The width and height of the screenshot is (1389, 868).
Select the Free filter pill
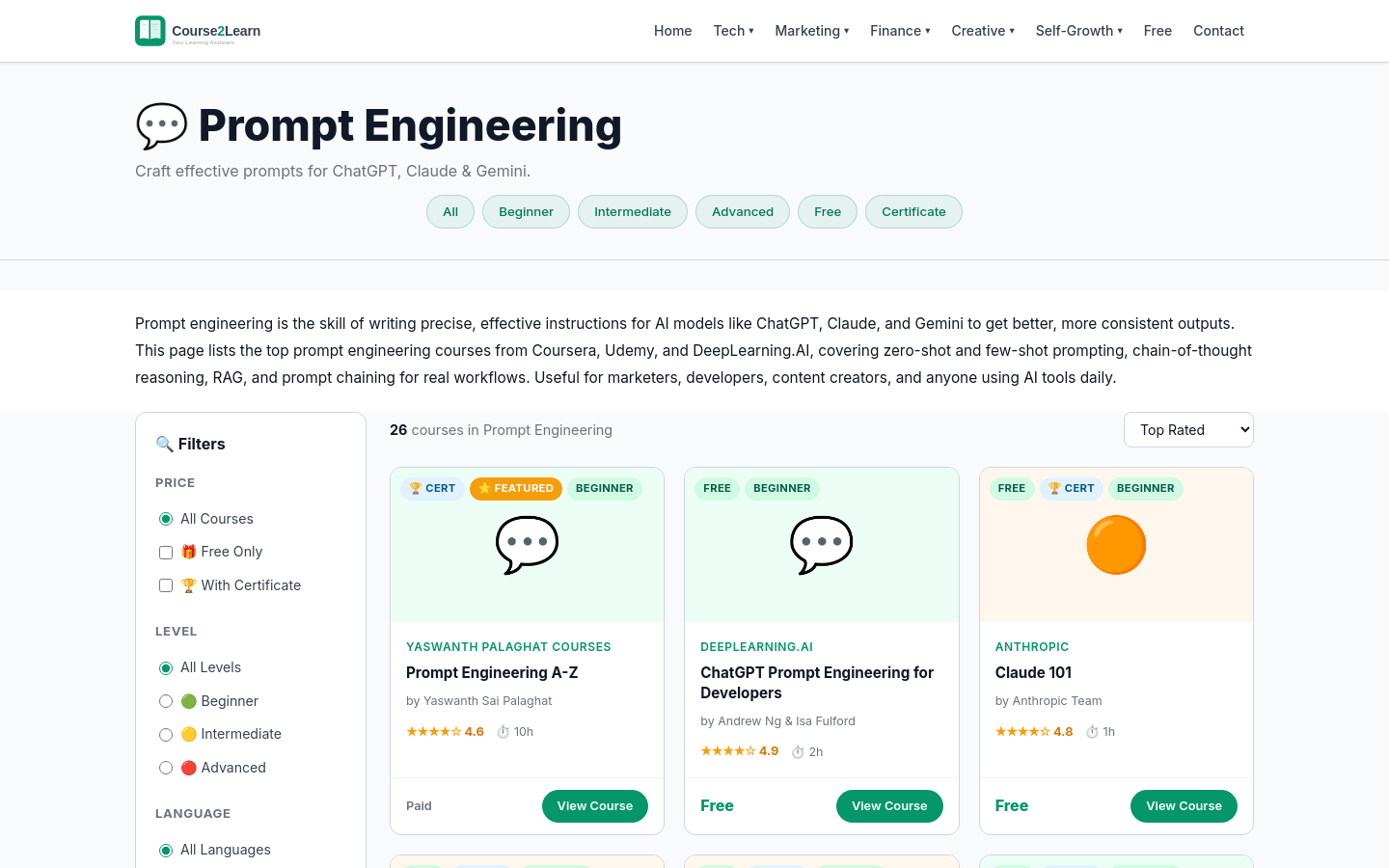(x=828, y=212)
